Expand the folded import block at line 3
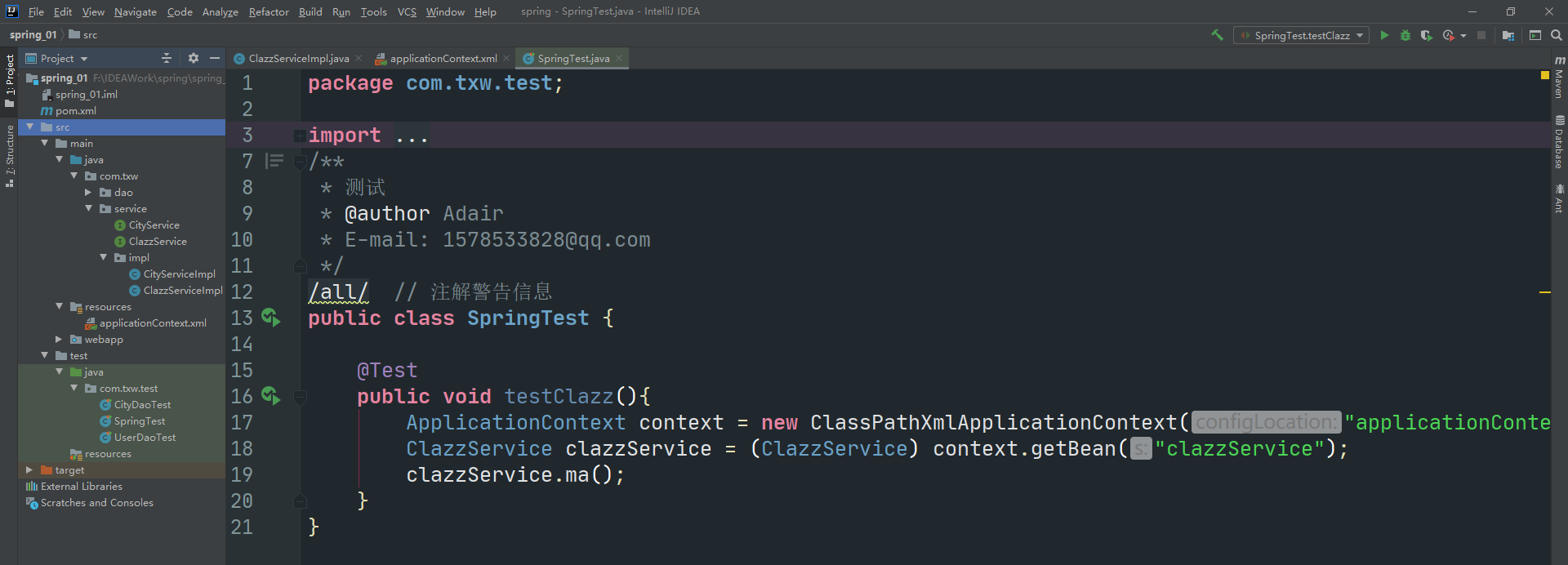This screenshot has width=1568, height=565. coord(300,136)
